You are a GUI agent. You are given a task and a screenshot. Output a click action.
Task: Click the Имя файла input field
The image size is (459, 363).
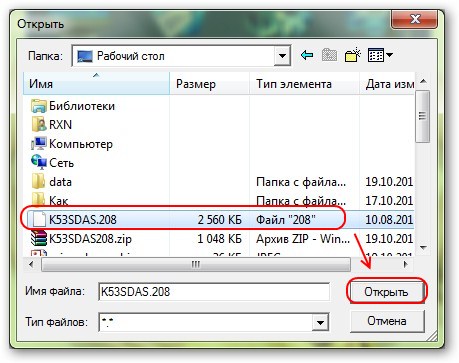(x=214, y=292)
